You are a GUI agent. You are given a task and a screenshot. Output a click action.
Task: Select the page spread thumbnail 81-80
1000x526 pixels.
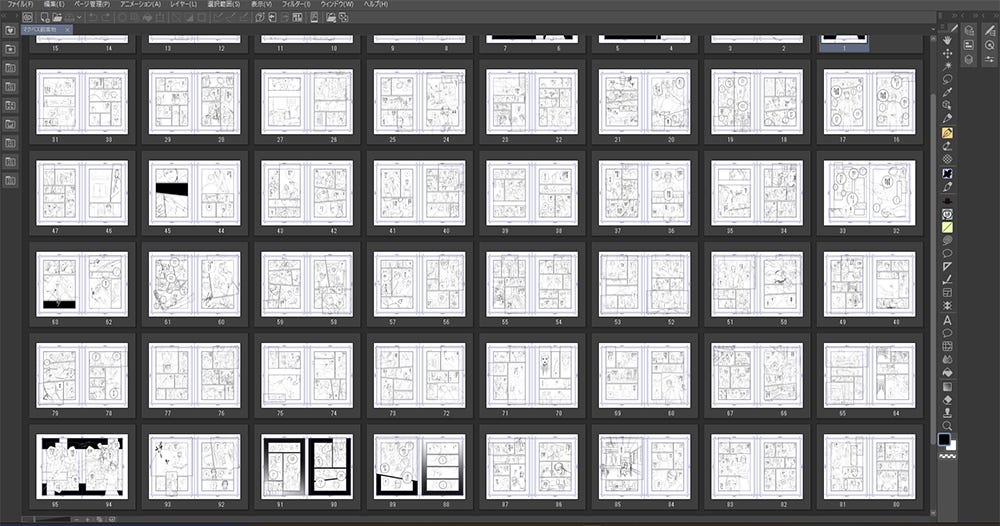point(869,467)
